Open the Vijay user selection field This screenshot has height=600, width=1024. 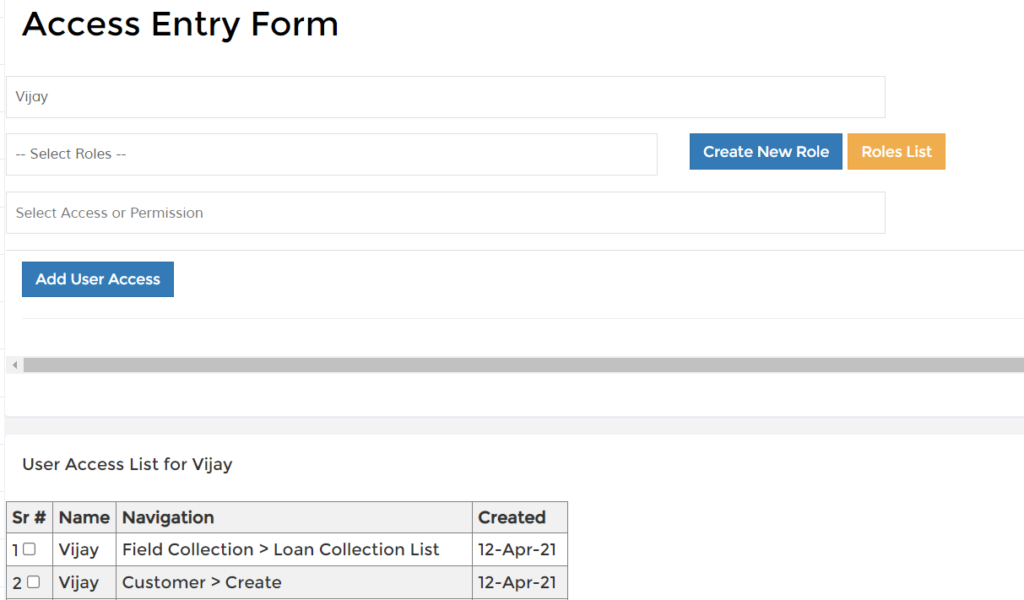point(446,97)
